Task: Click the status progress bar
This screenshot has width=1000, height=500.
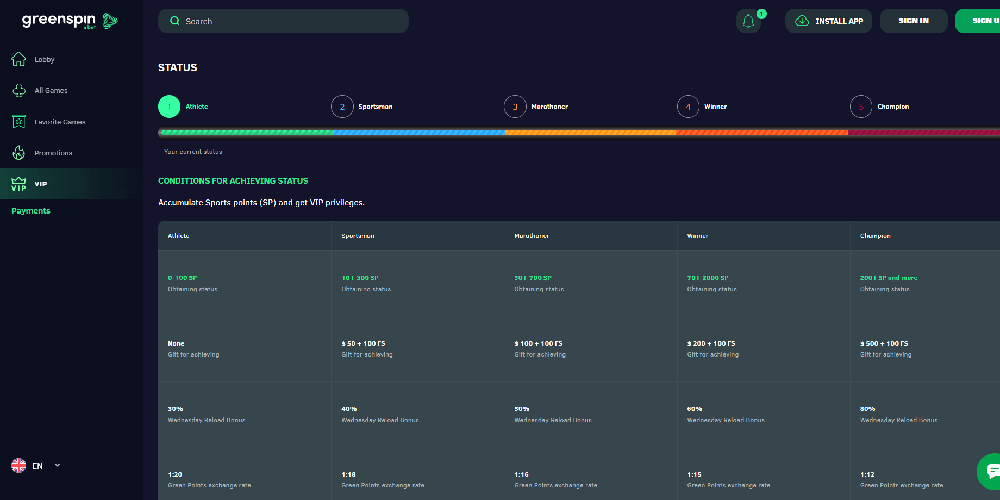Action: click(580, 131)
